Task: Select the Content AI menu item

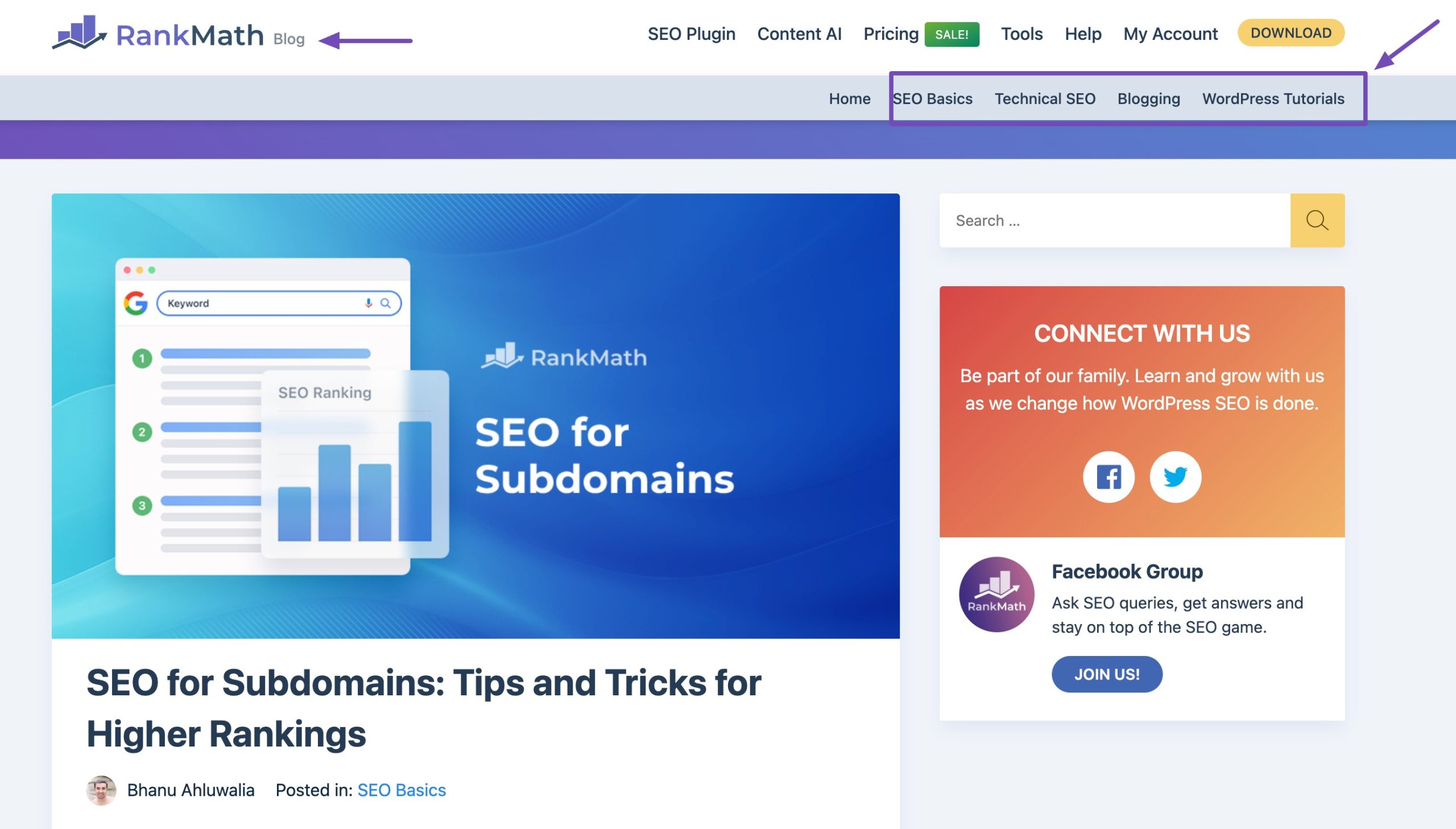Action: click(800, 32)
